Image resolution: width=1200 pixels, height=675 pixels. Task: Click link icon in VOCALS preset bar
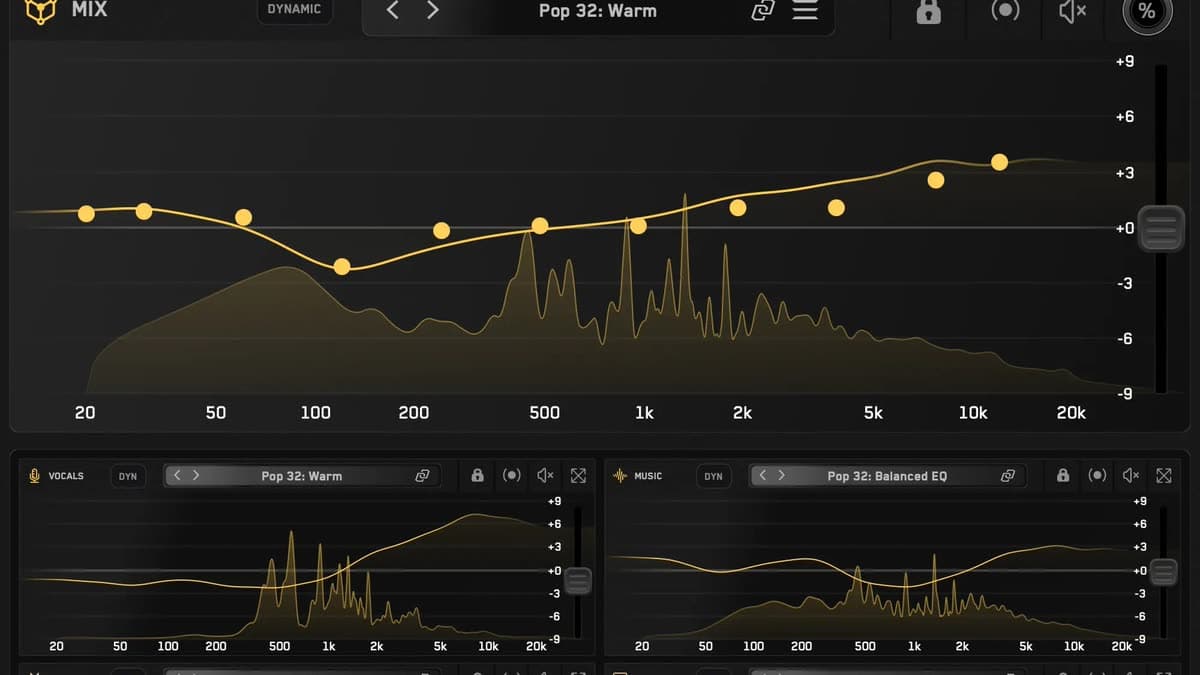[x=422, y=476]
